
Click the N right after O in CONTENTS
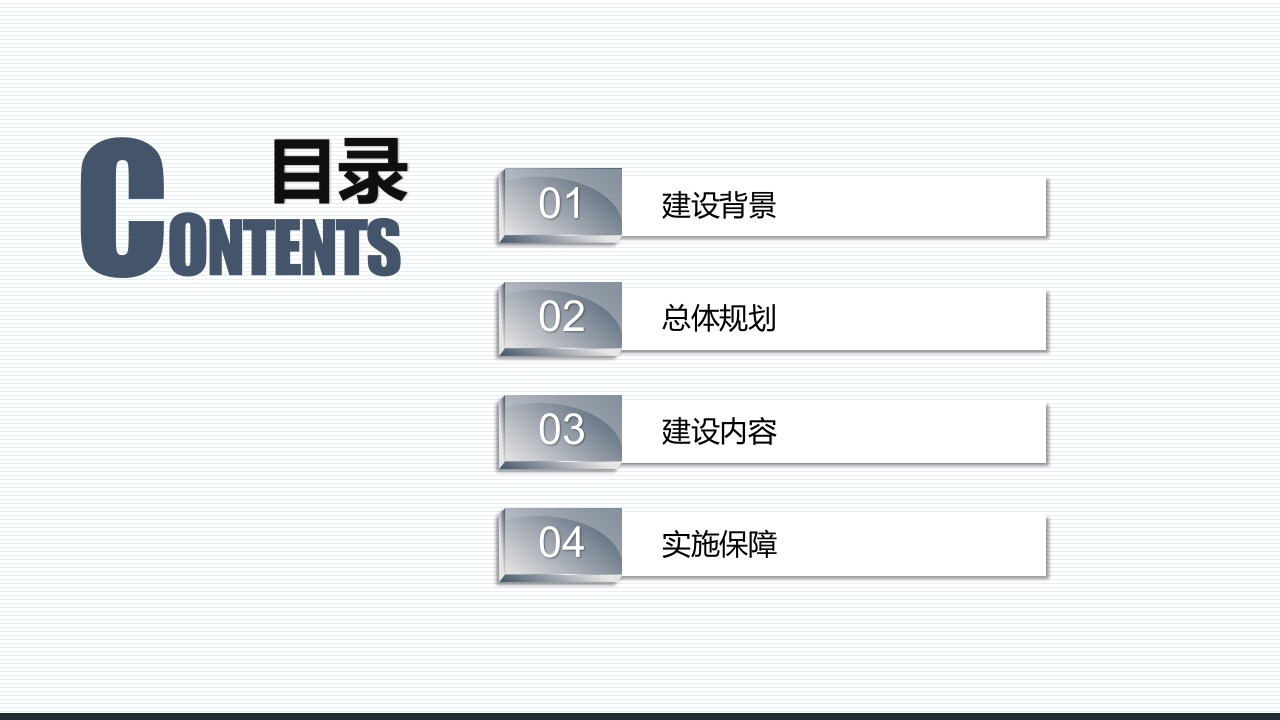pos(224,246)
